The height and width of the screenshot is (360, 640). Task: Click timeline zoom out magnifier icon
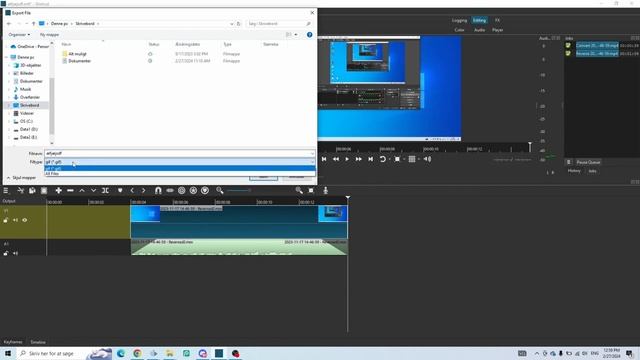pos(220,190)
